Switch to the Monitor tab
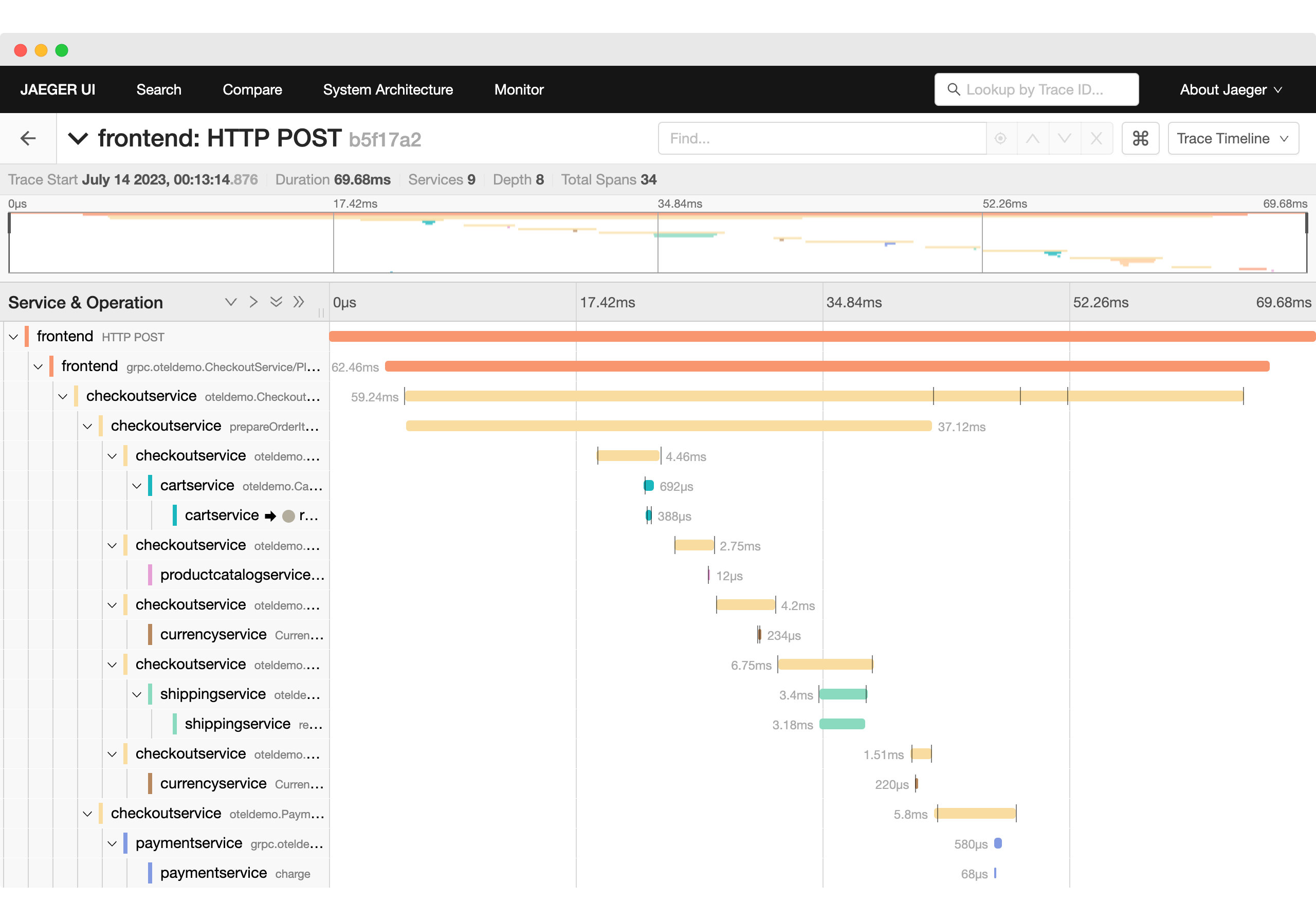1316x921 pixels. [519, 89]
